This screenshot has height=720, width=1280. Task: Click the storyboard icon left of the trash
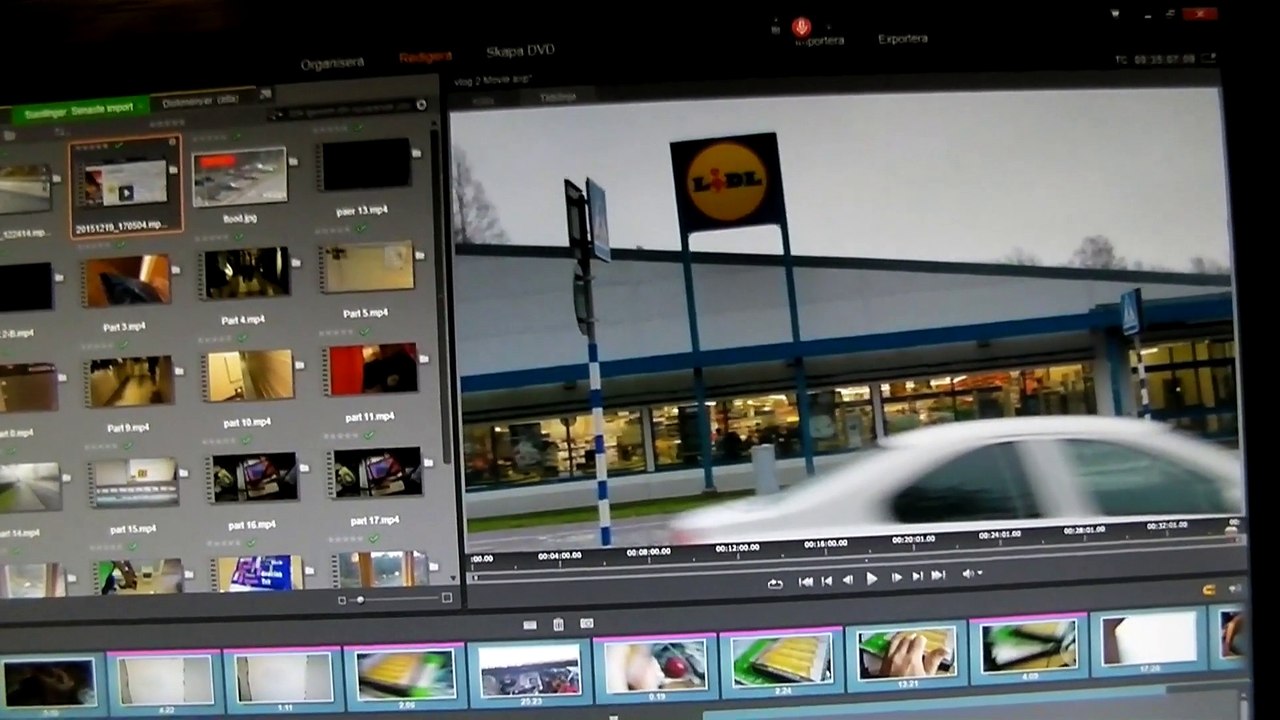[x=530, y=626]
